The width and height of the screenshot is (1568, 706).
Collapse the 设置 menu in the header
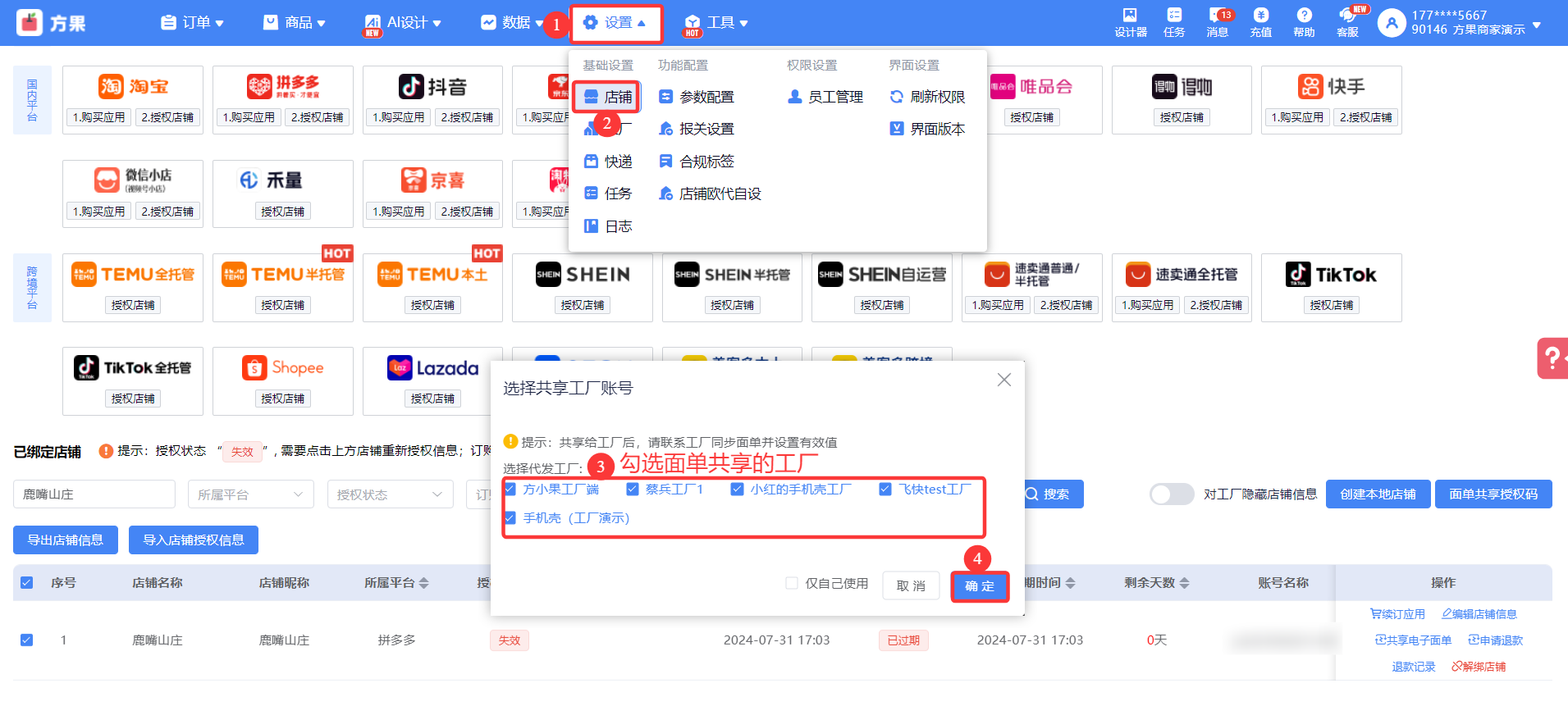tap(615, 23)
